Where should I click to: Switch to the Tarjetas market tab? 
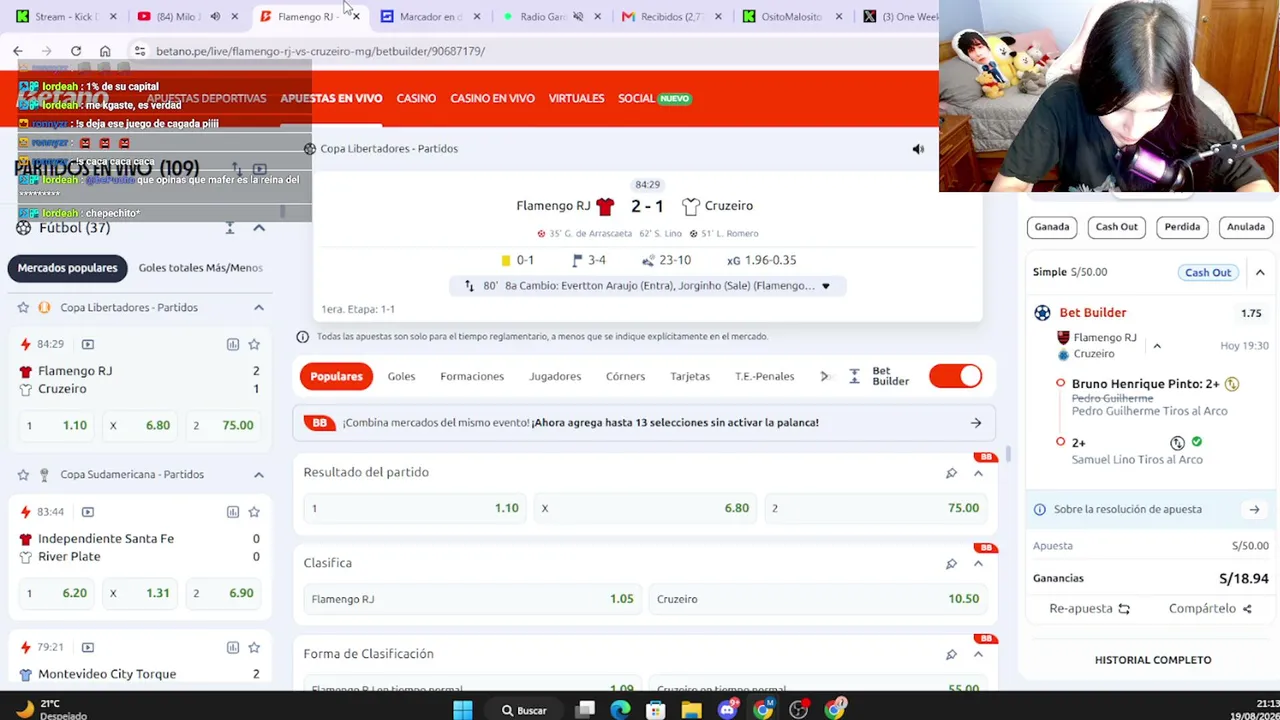pos(690,377)
